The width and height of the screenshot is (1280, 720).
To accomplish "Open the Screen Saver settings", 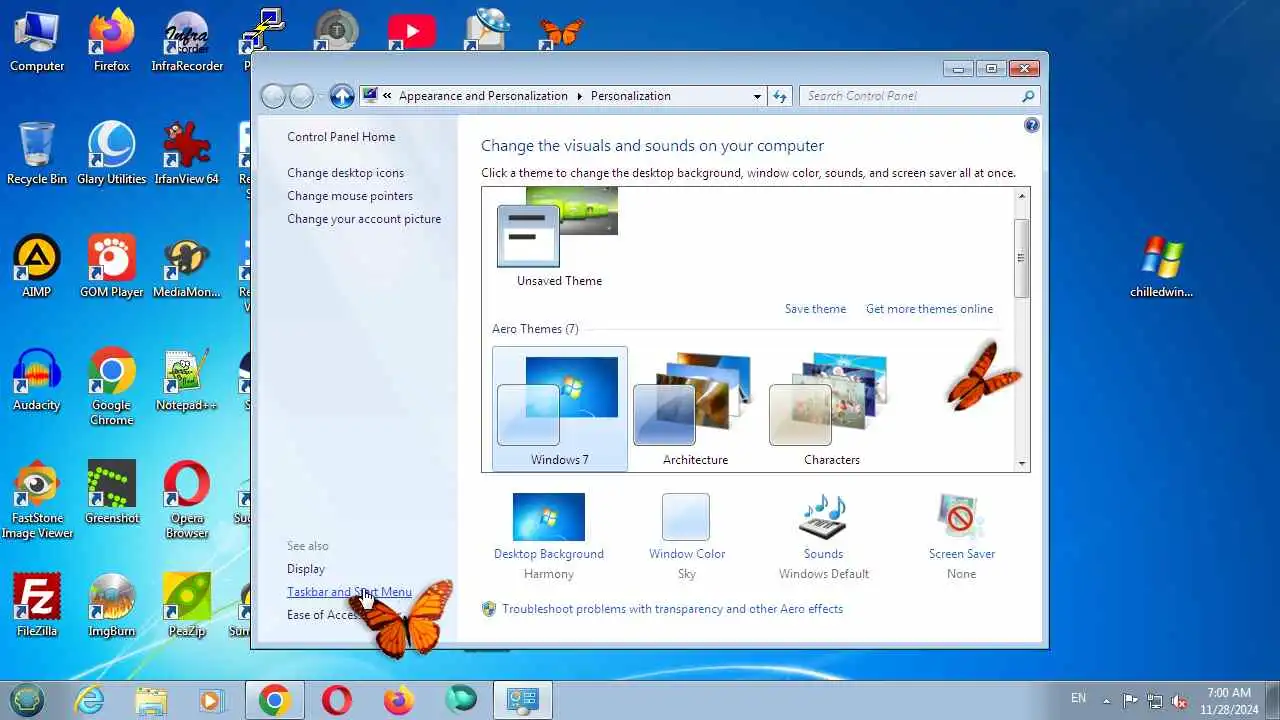I will coord(962,536).
